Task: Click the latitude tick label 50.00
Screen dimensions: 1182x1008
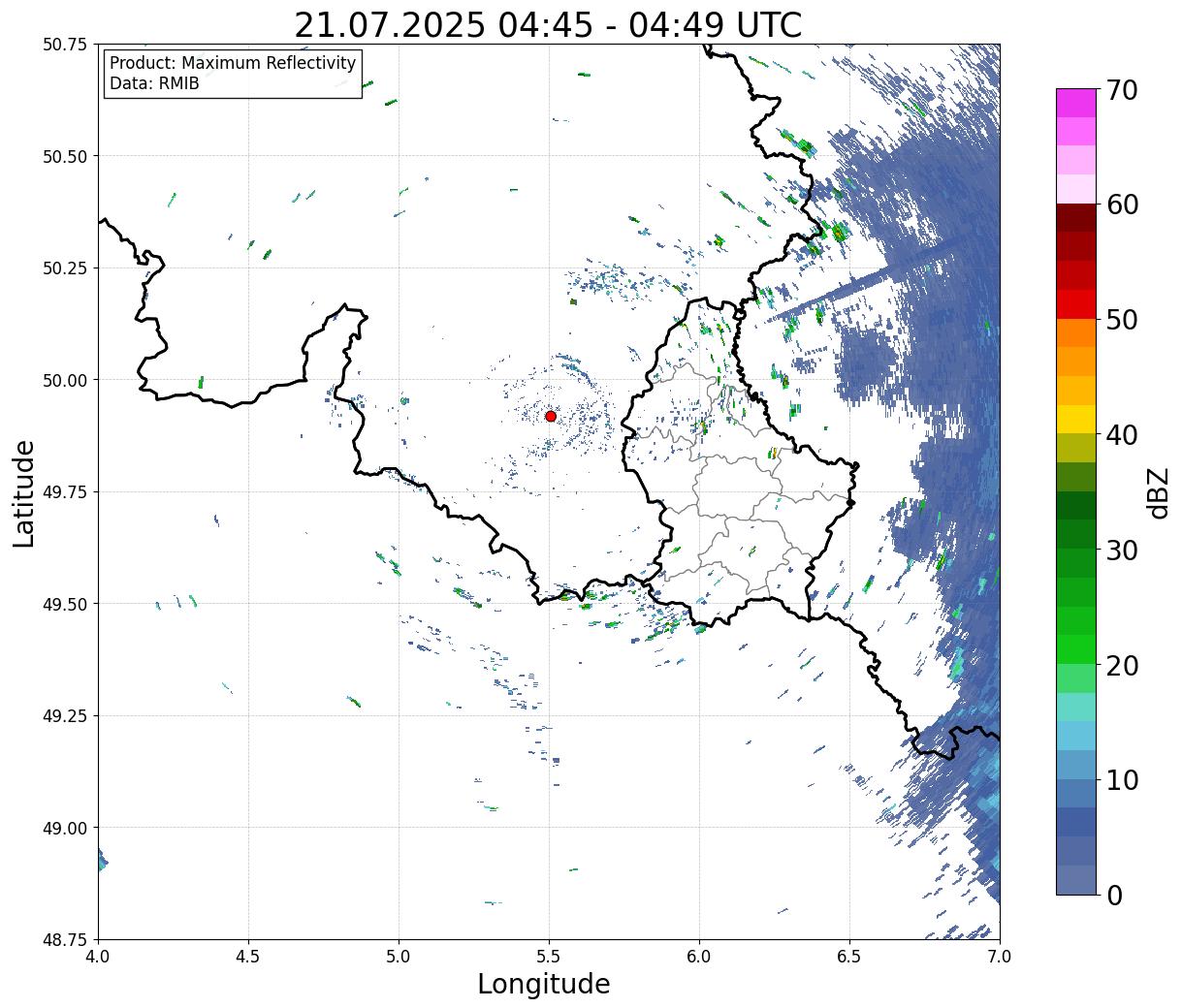Action: point(64,380)
